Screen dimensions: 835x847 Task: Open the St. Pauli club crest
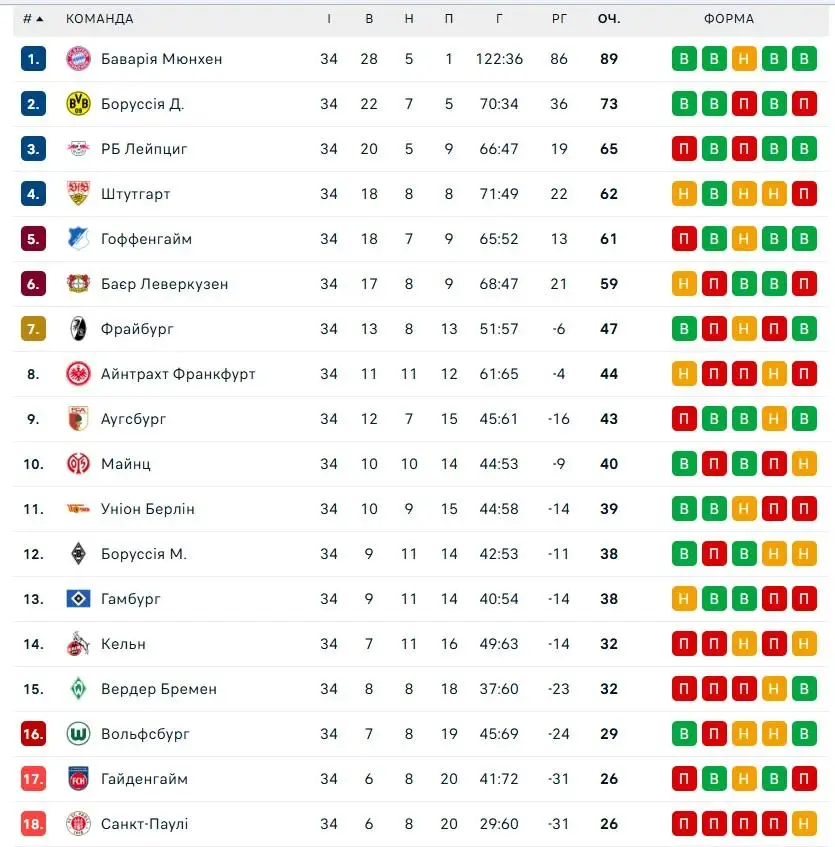[x=78, y=824]
